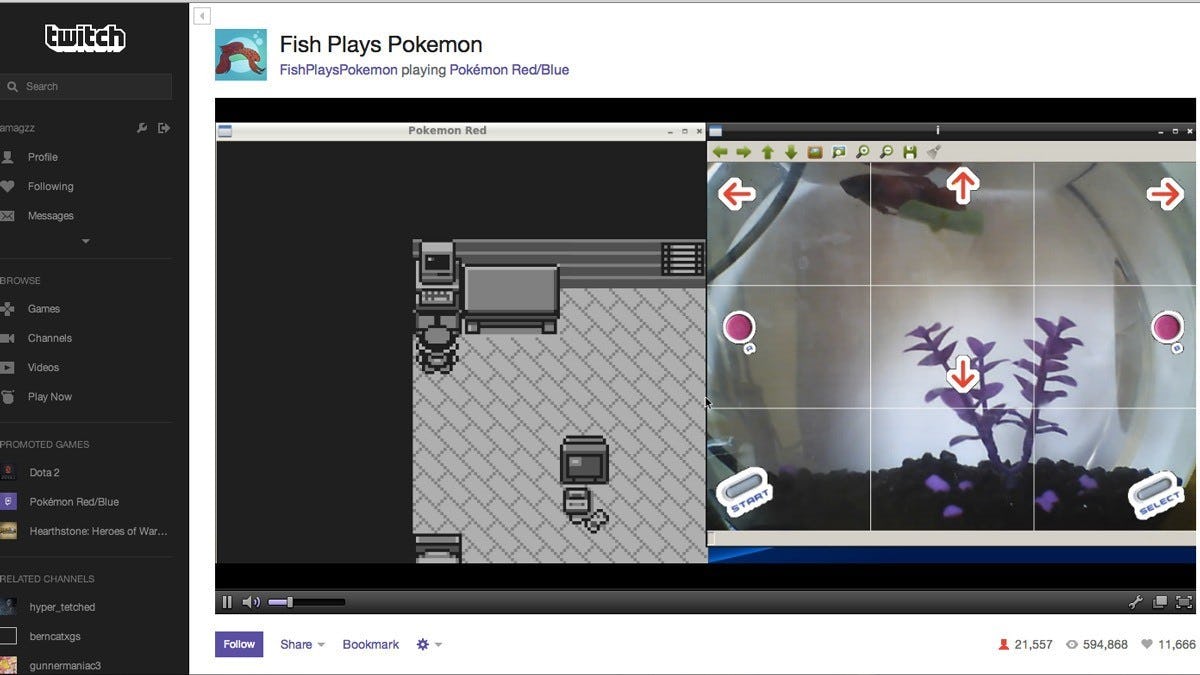Open stream settings via the wrench icon
The height and width of the screenshot is (675, 1200).
(1138, 601)
